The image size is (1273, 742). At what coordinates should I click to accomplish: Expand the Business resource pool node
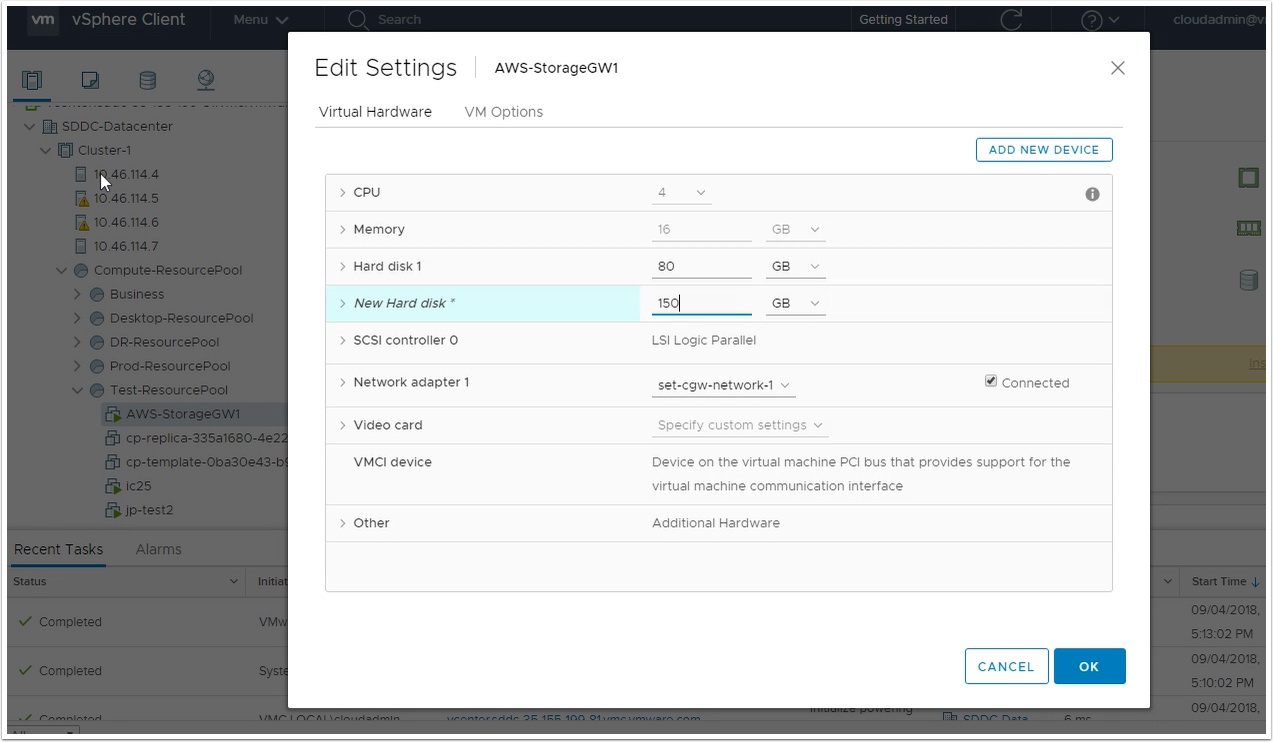(77, 294)
